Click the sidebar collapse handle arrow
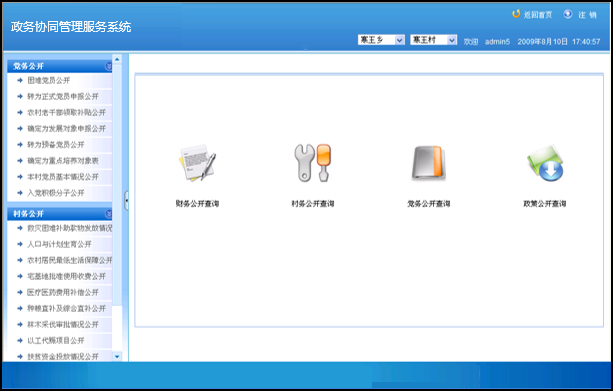Viewport: 613px width, 391px height. pyautogui.click(x=126, y=201)
